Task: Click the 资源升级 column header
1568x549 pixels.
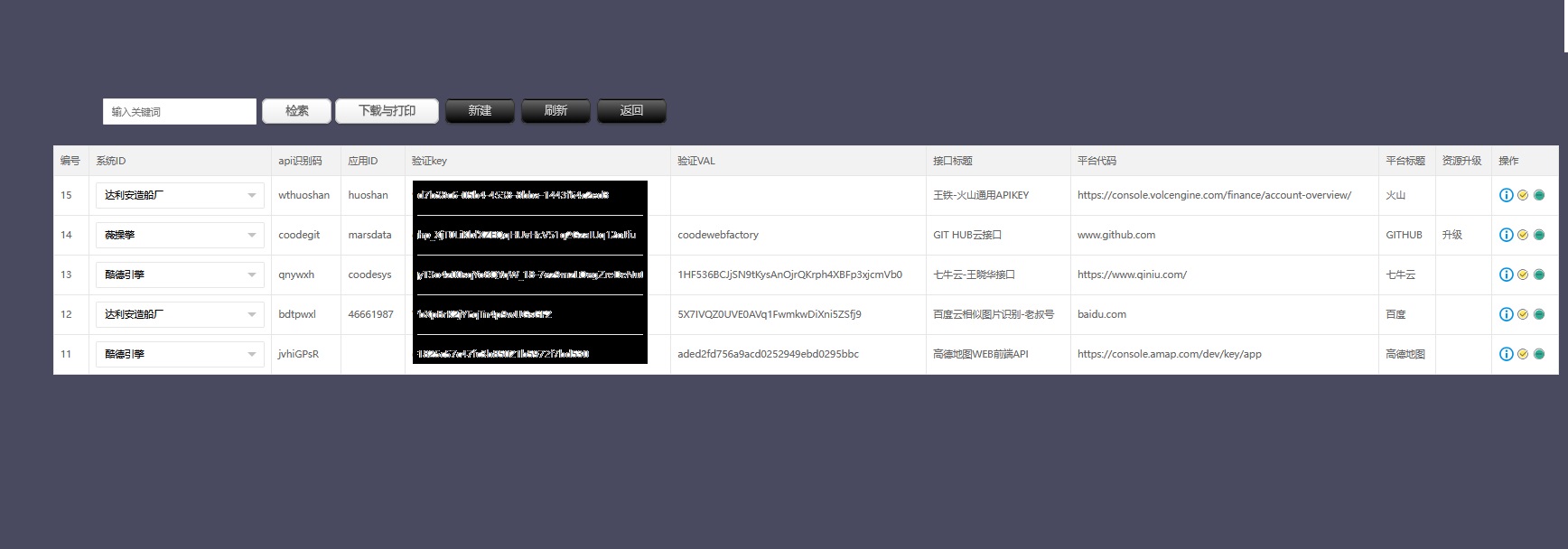Action: pyautogui.click(x=1462, y=161)
